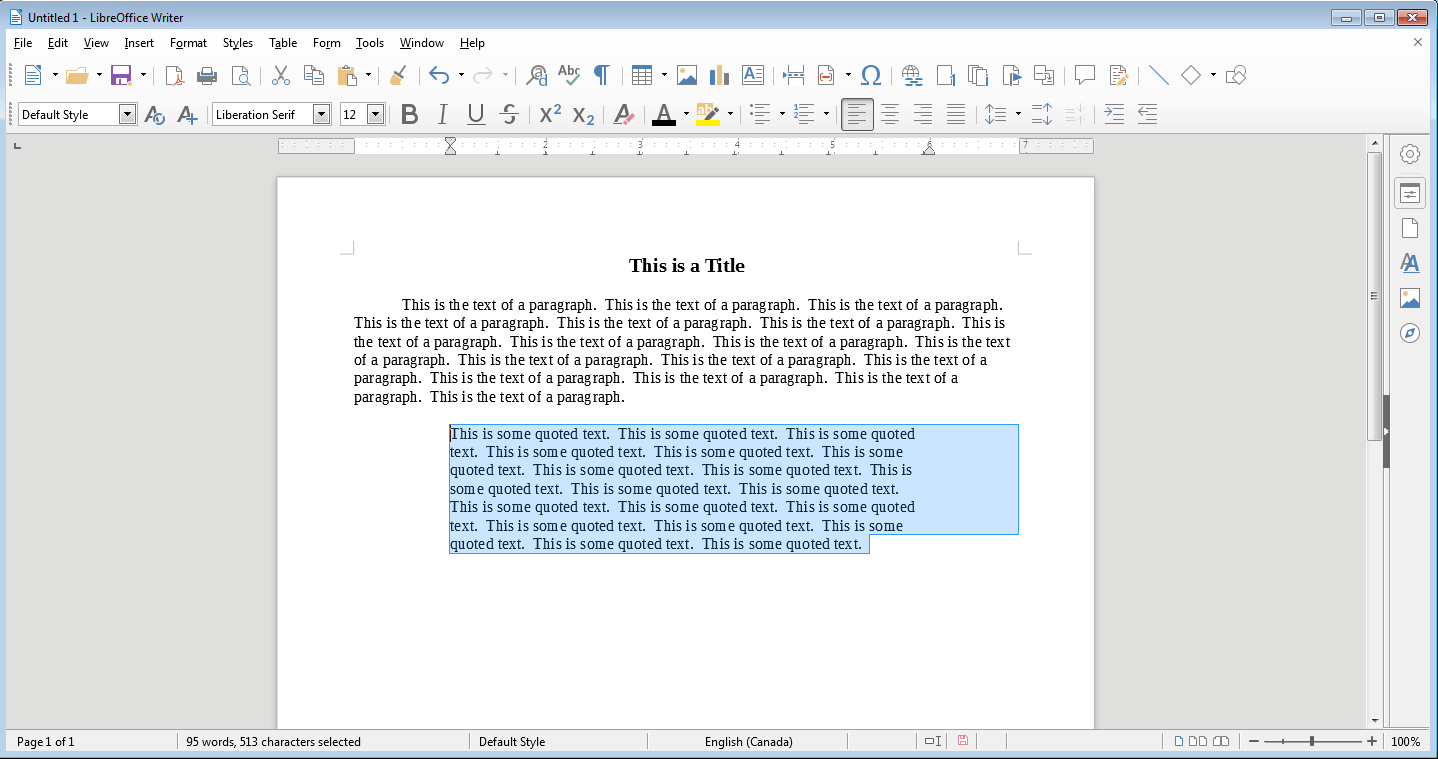
Task: Click the Save document icon
Action: click(121, 75)
